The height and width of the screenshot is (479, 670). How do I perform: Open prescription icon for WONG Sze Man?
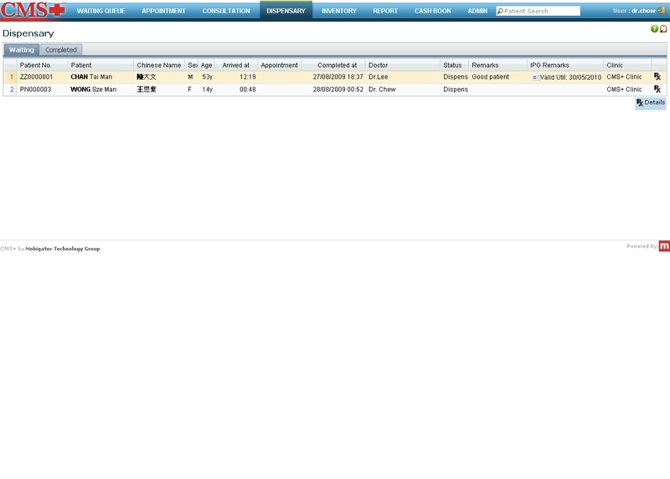(657, 90)
